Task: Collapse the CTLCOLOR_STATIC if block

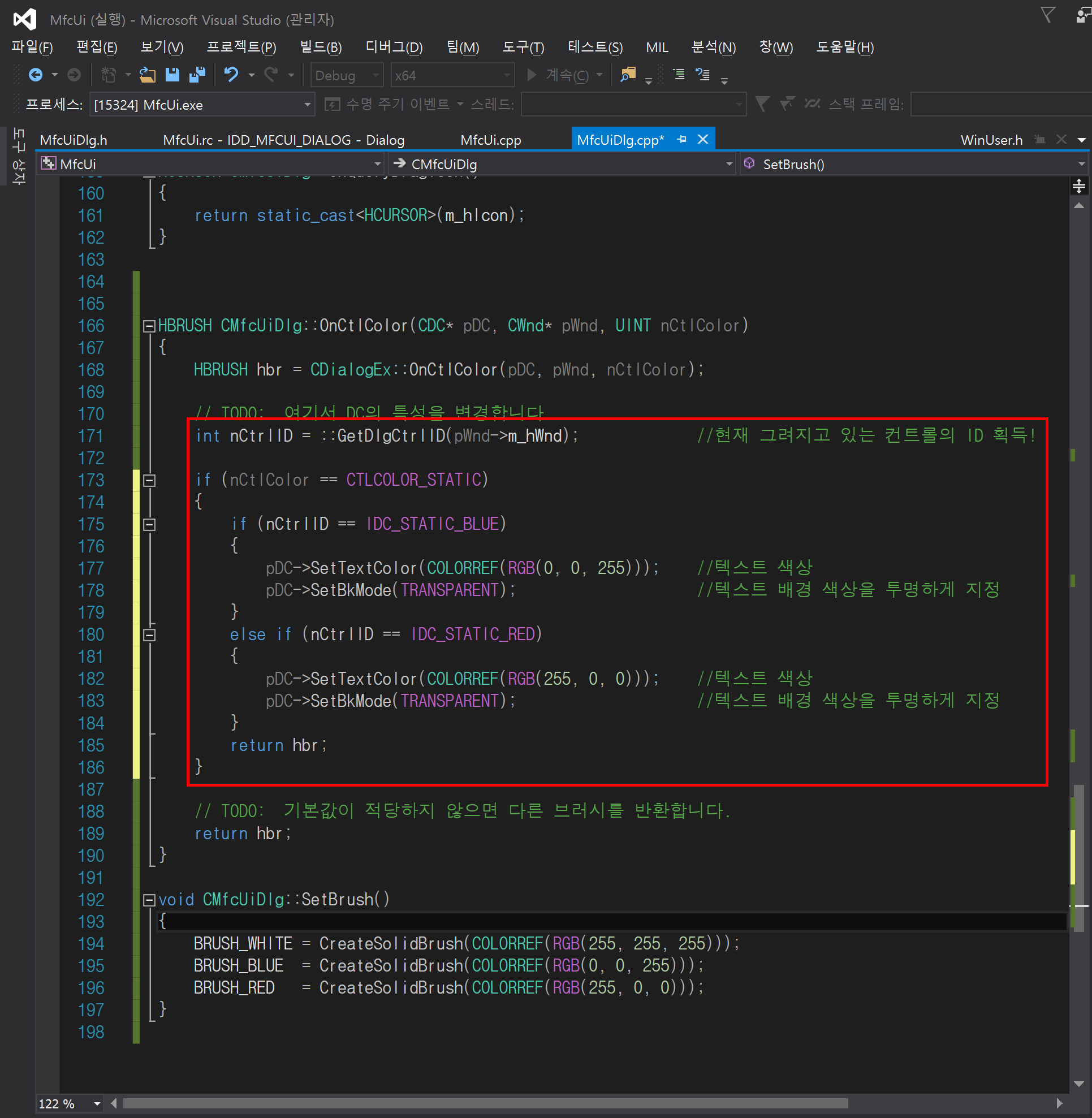Action: pyautogui.click(x=149, y=481)
